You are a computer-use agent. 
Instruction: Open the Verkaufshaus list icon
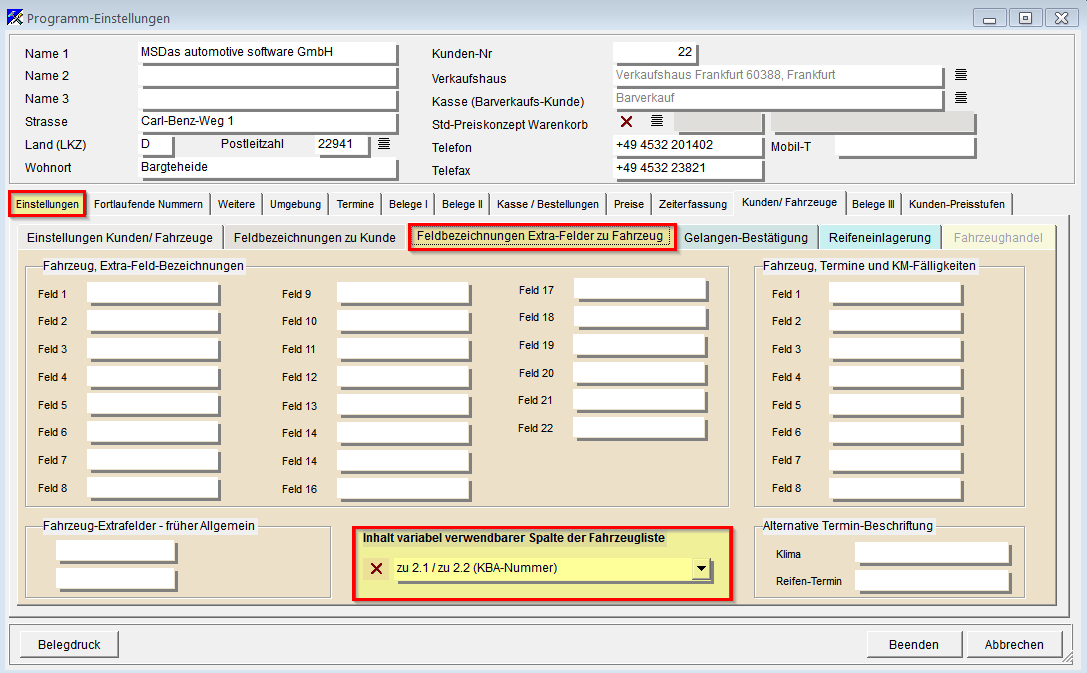(x=961, y=74)
